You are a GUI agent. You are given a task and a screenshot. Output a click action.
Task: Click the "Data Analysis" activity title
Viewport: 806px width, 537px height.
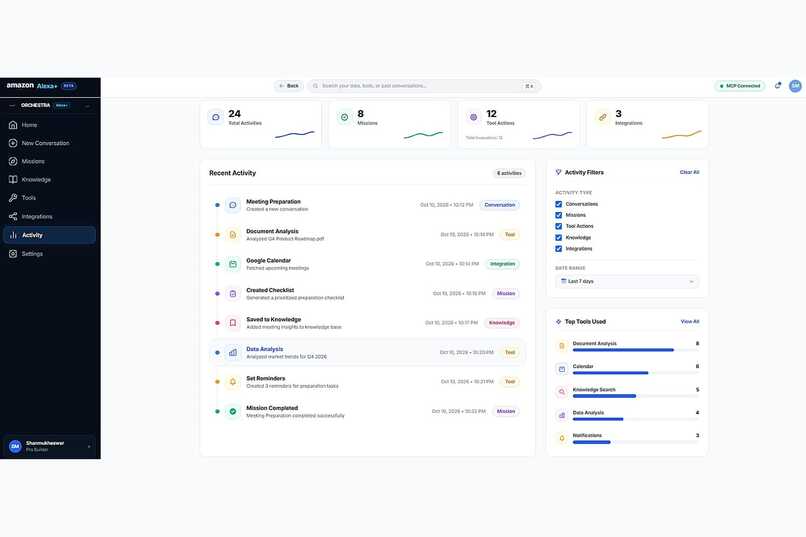click(x=264, y=349)
